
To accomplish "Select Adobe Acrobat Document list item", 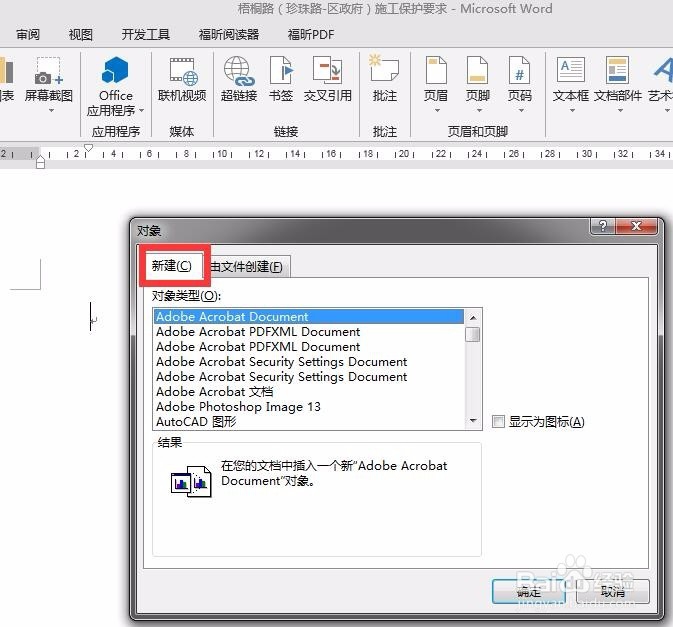I will pos(309,317).
